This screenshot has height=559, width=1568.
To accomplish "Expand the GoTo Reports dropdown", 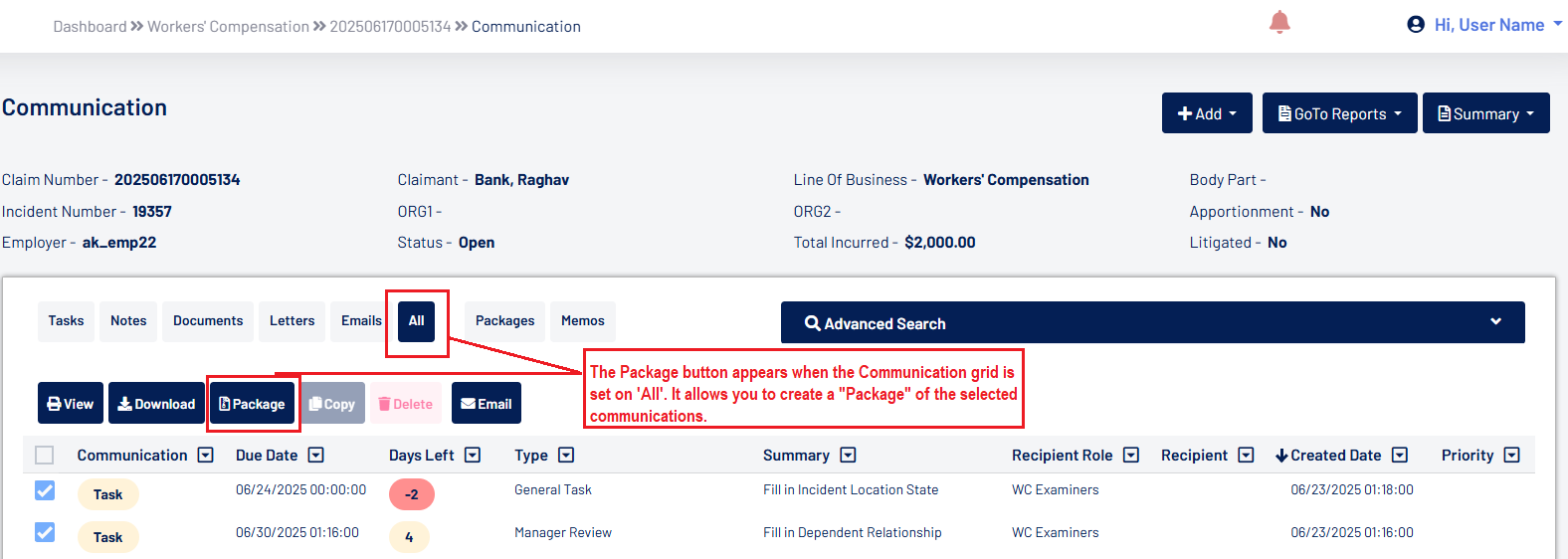I will click(x=1339, y=113).
